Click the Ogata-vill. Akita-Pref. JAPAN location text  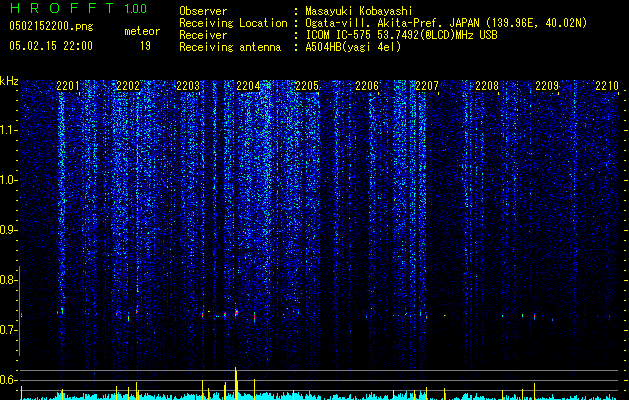pos(446,23)
